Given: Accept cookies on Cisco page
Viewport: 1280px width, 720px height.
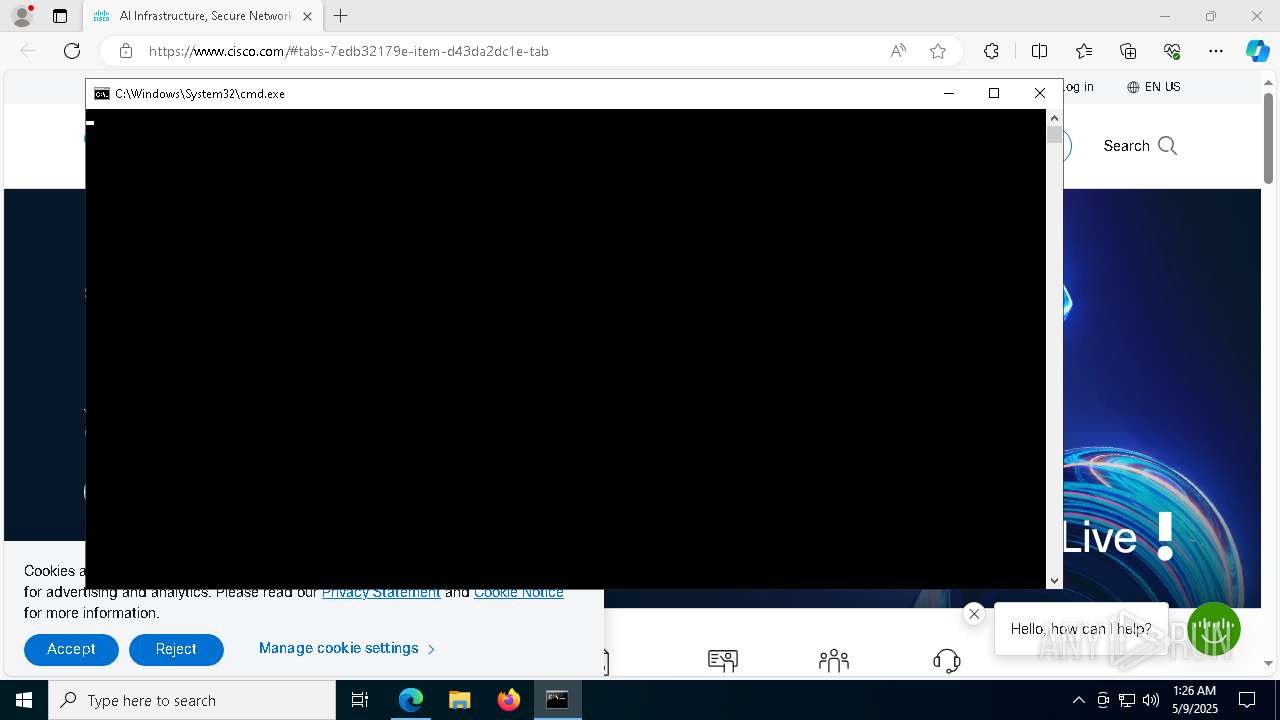Looking at the screenshot, I should click(x=71, y=649).
